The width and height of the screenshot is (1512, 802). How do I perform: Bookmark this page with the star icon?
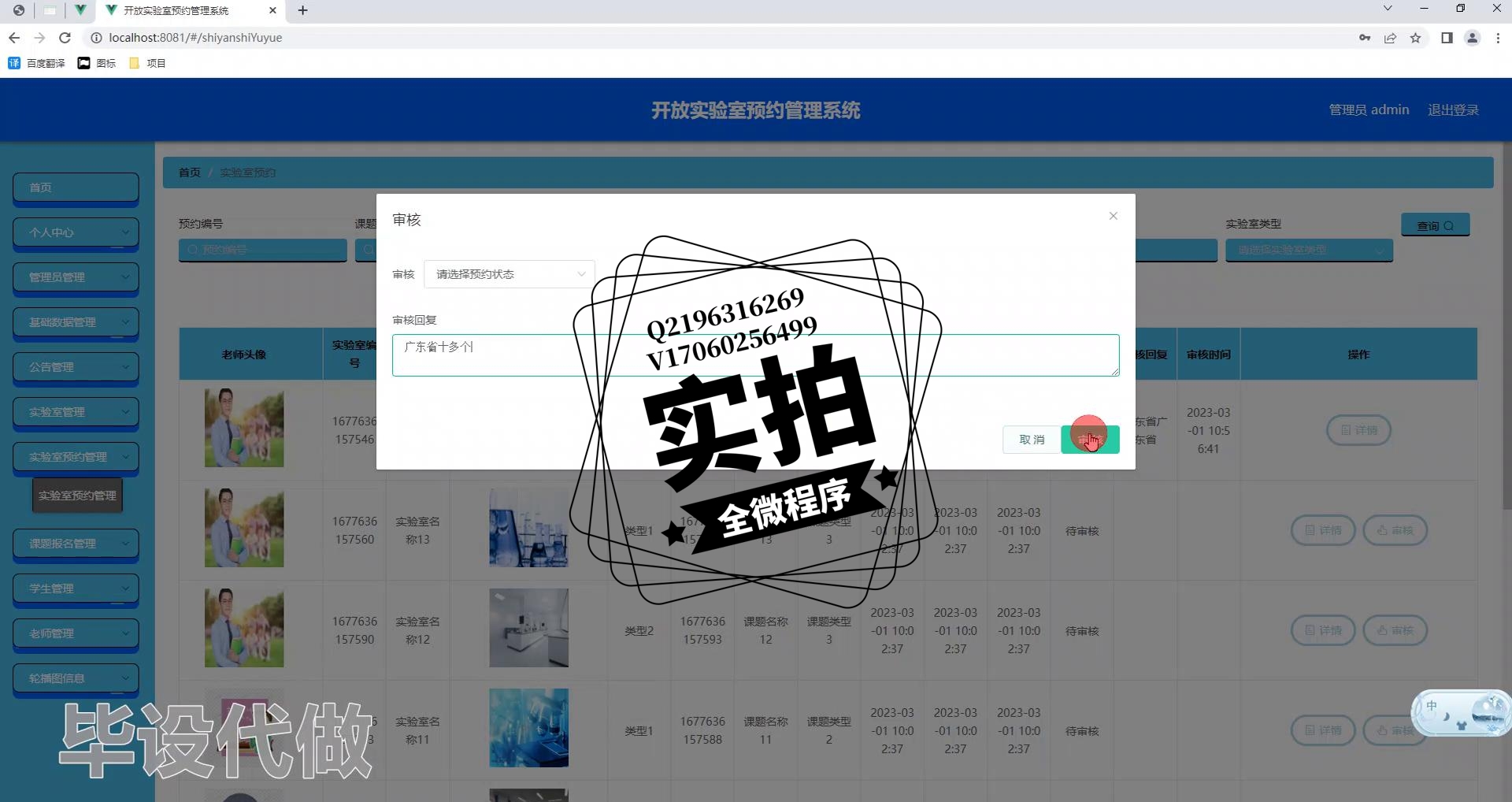tap(1415, 38)
